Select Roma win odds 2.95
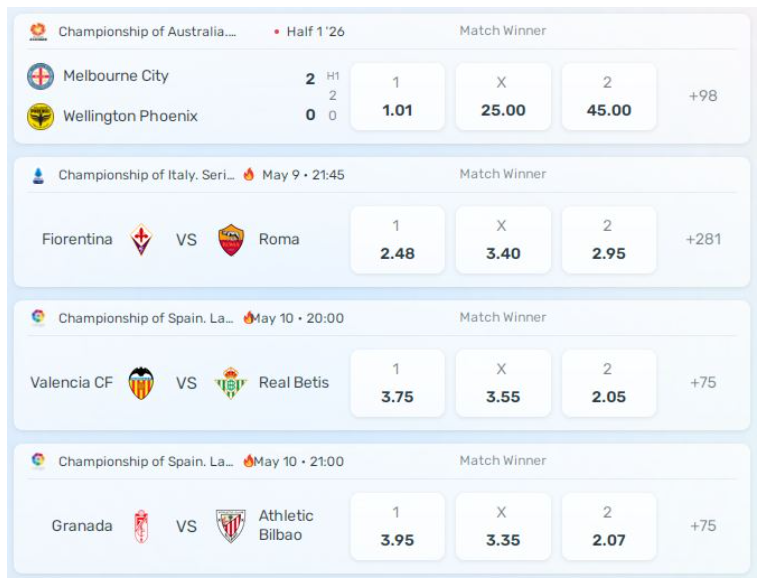This screenshot has width=763, height=585. click(x=609, y=239)
